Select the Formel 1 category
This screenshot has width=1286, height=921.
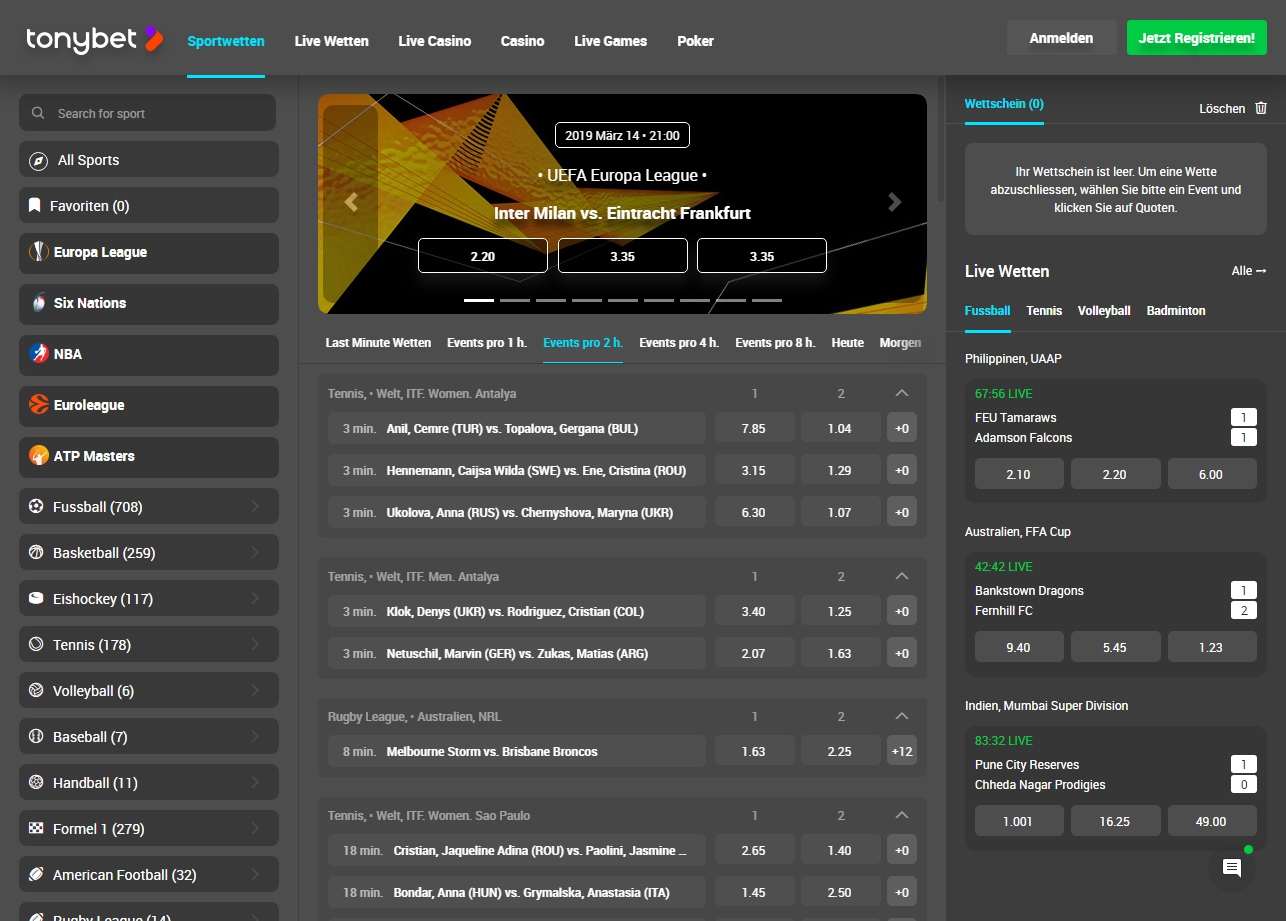(x=98, y=828)
